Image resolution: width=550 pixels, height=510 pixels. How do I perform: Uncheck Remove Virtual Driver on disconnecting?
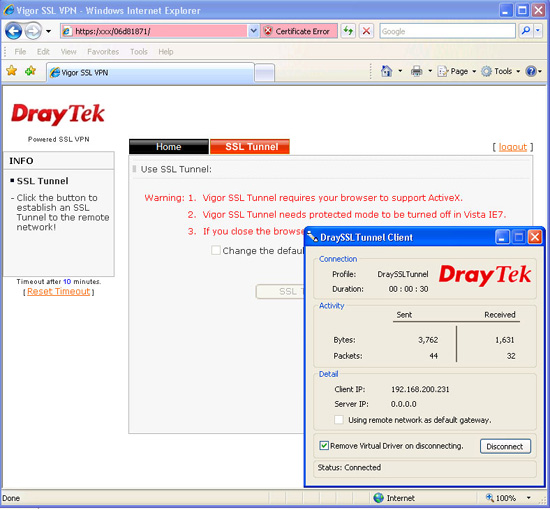pos(324,446)
